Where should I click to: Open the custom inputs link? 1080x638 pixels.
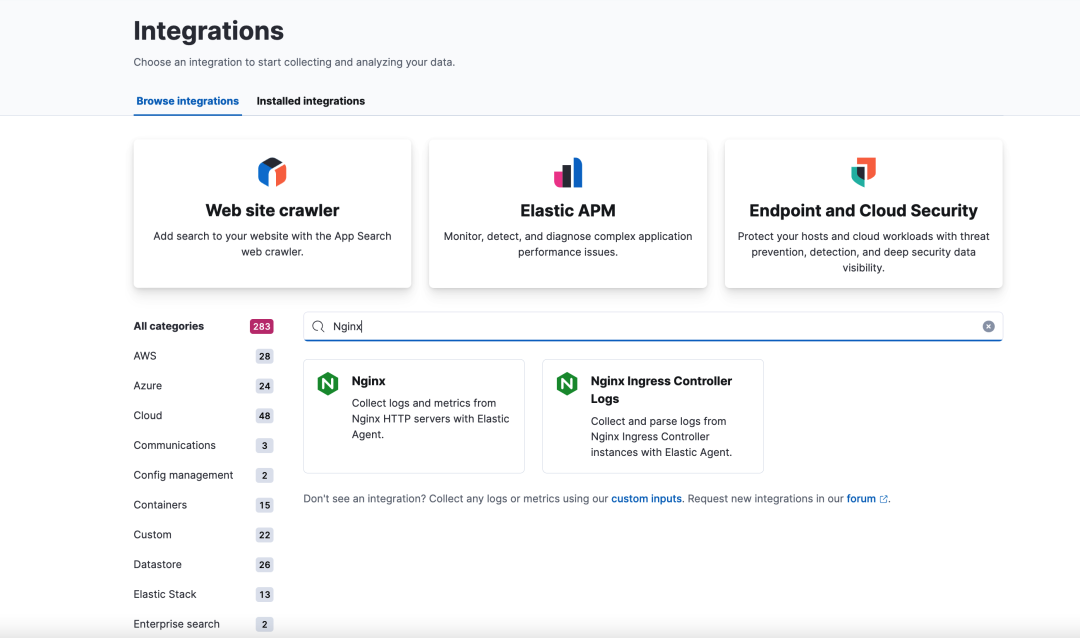(x=646, y=498)
